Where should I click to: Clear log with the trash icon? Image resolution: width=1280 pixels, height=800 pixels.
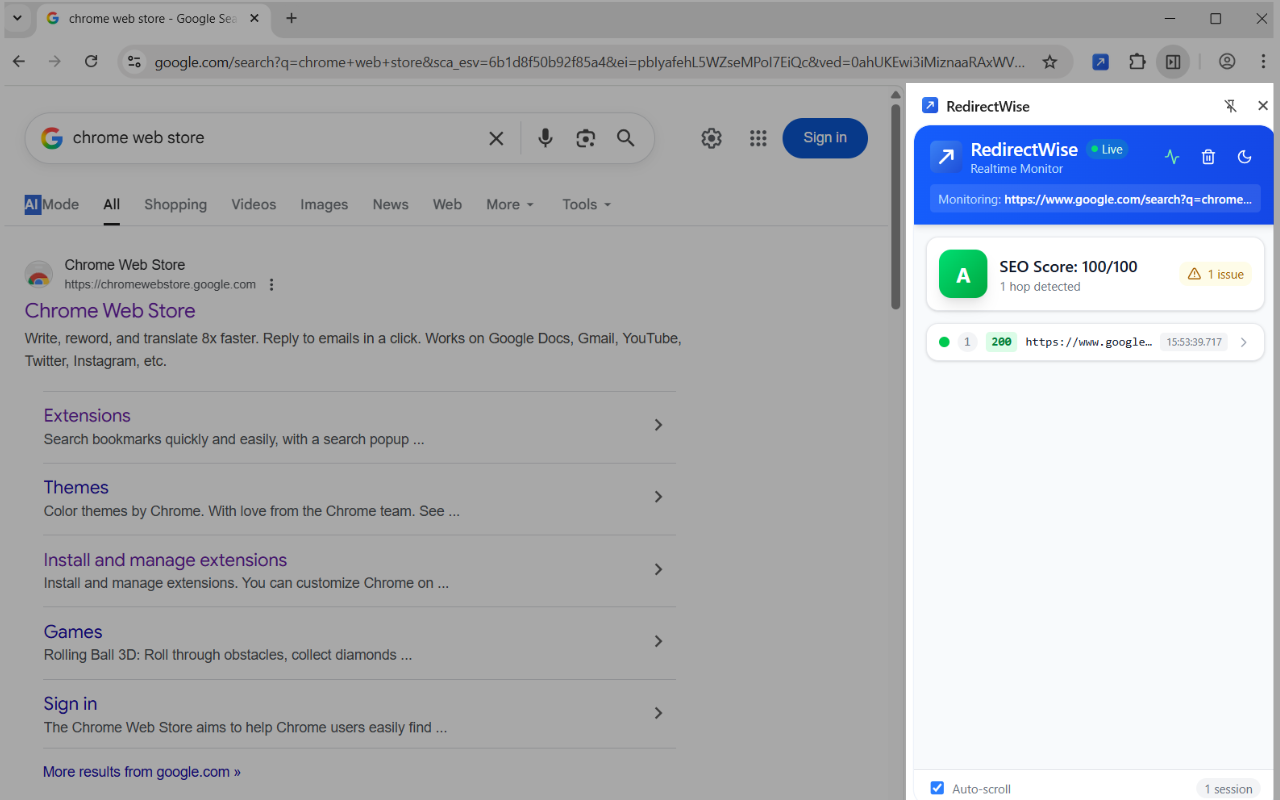[x=1208, y=157]
